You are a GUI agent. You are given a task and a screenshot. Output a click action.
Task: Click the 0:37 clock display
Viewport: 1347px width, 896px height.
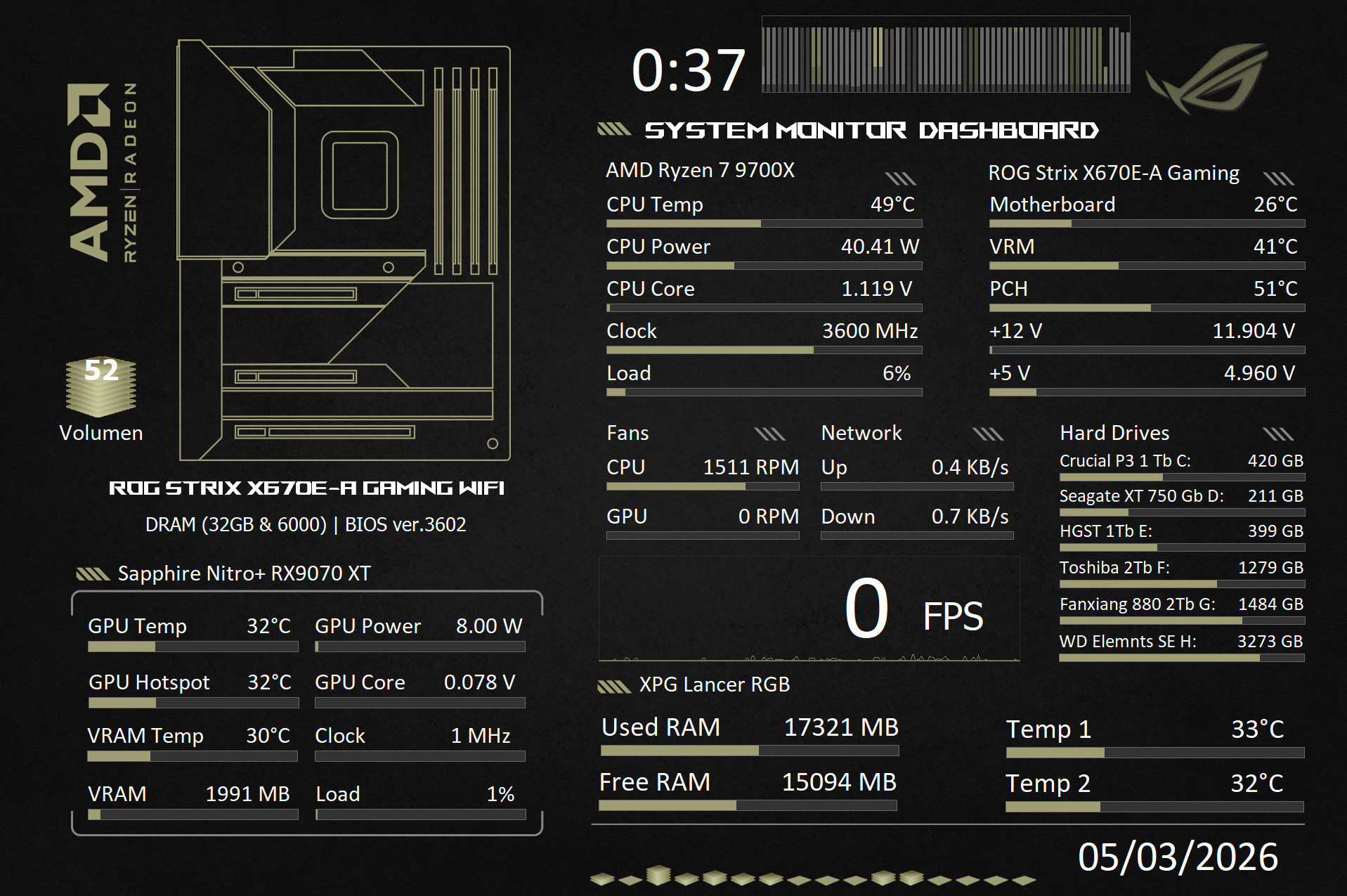[x=688, y=71]
